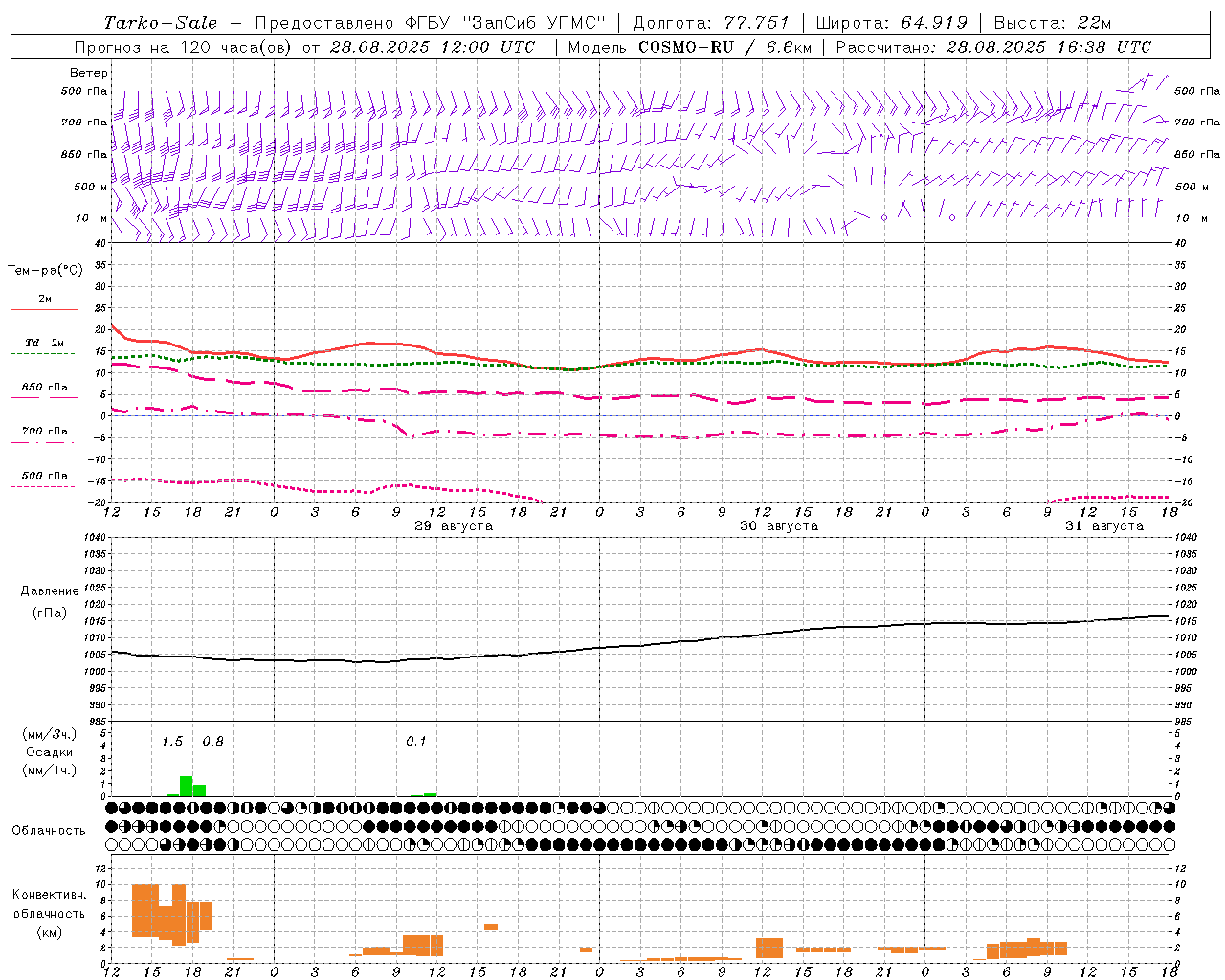Click the "(км)" unit label for convective cloud

[49, 932]
